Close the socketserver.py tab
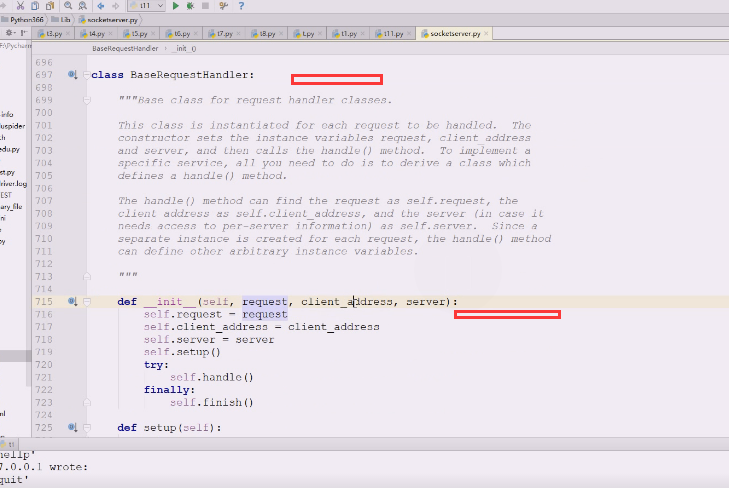 click(x=486, y=33)
